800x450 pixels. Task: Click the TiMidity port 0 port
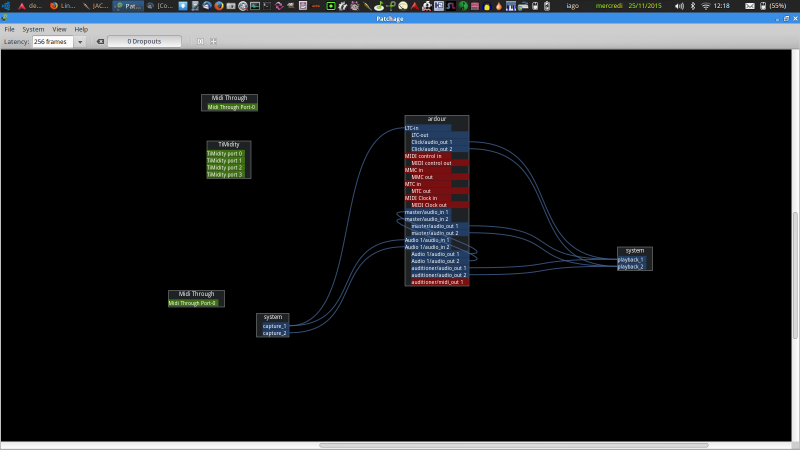[x=225, y=154]
